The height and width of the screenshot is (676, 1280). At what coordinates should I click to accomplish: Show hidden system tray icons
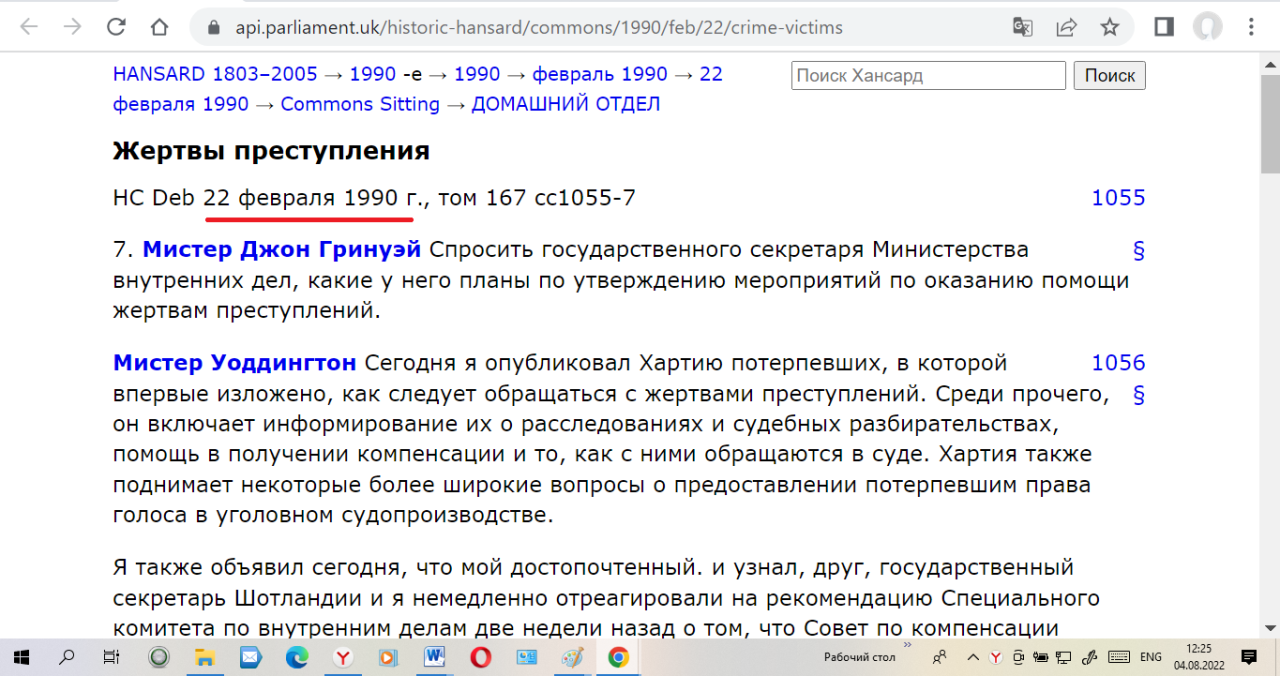[972, 657]
